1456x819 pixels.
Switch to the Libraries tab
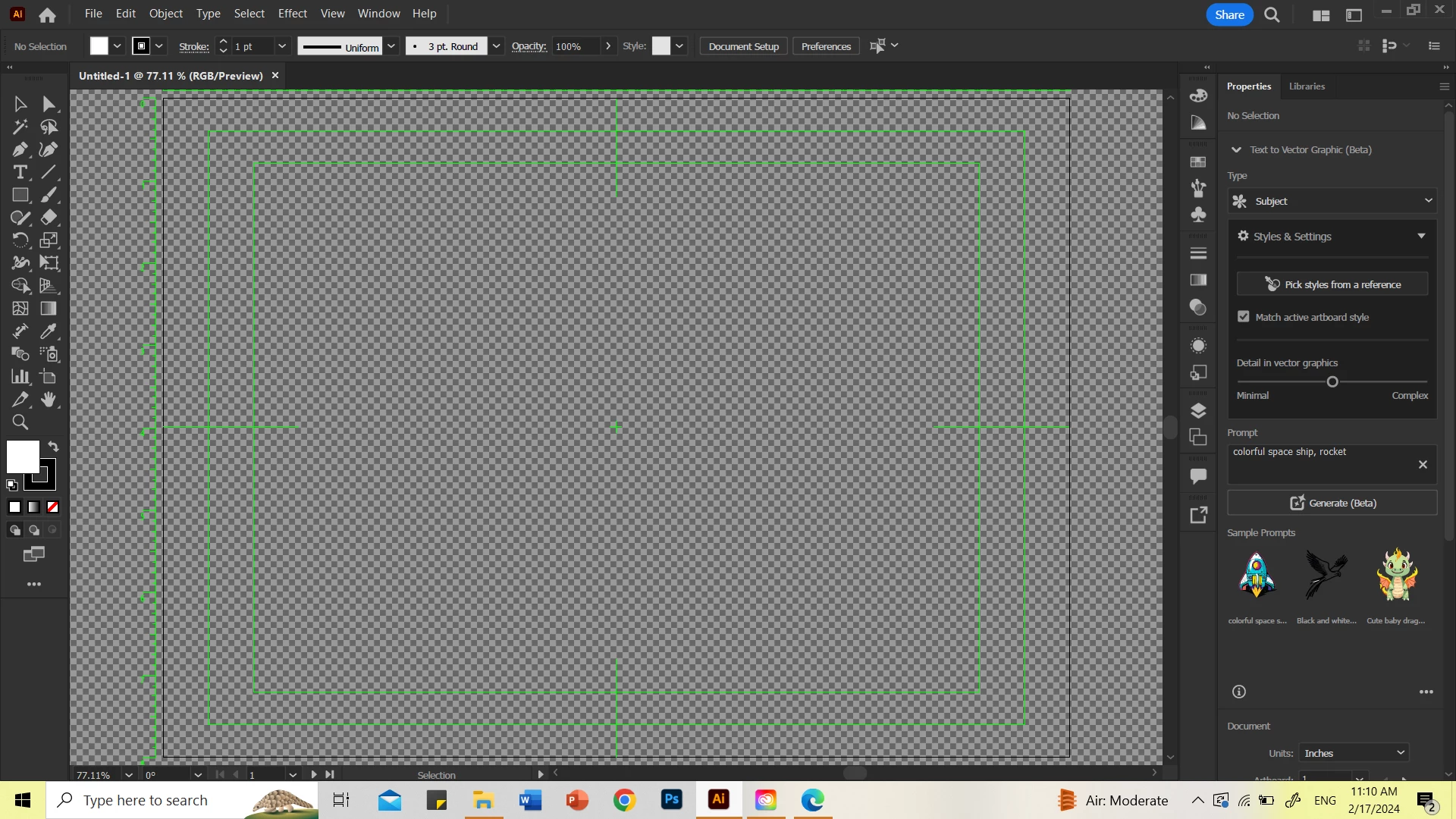click(x=1307, y=86)
